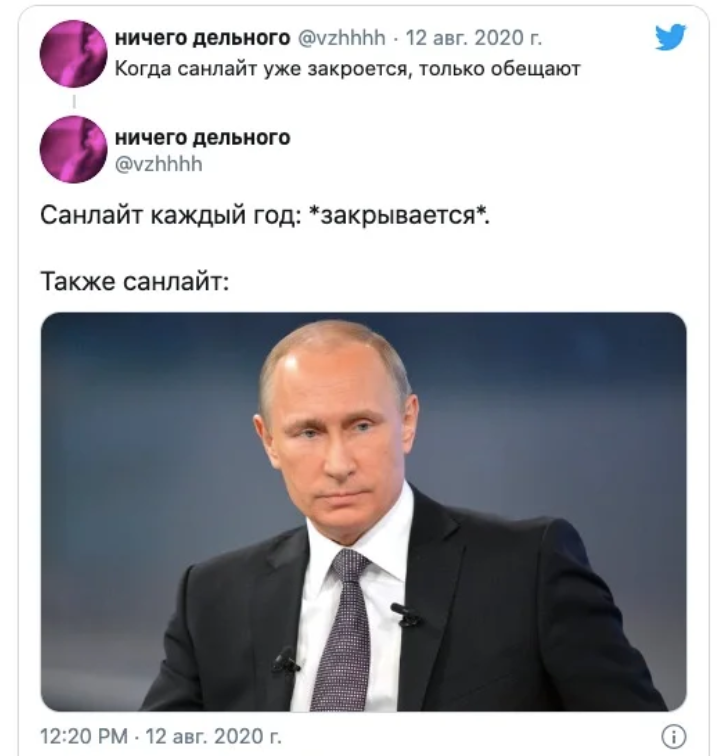Open the tweet info icon
The image size is (720, 756).
coord(673,736)
